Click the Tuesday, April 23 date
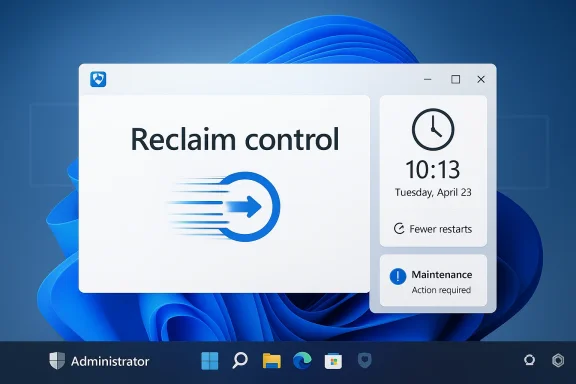This screenshot has height=384, width=576. click(x=433, y=193)
